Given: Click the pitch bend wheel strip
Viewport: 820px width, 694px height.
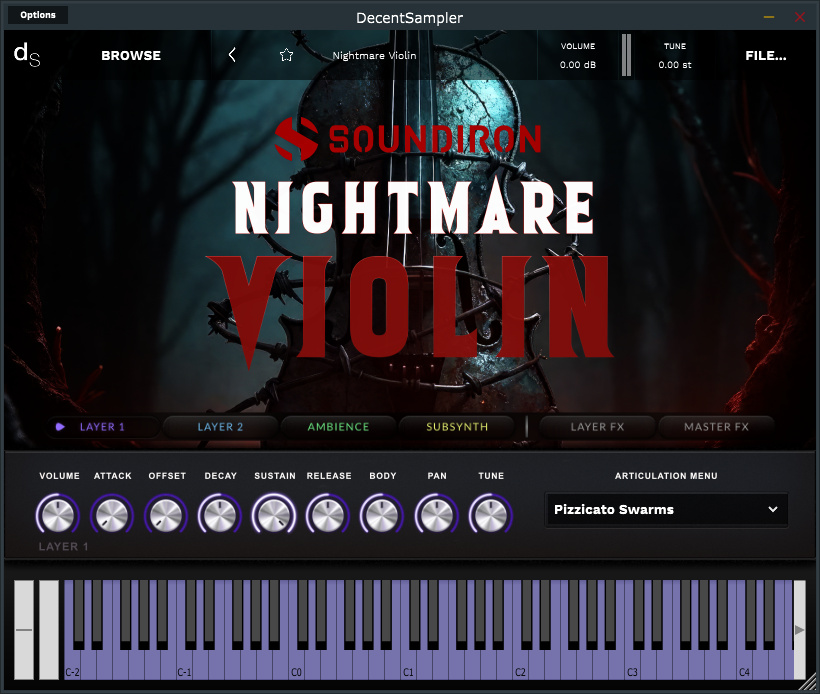Looking at the screenshot, I should (24, 630).
